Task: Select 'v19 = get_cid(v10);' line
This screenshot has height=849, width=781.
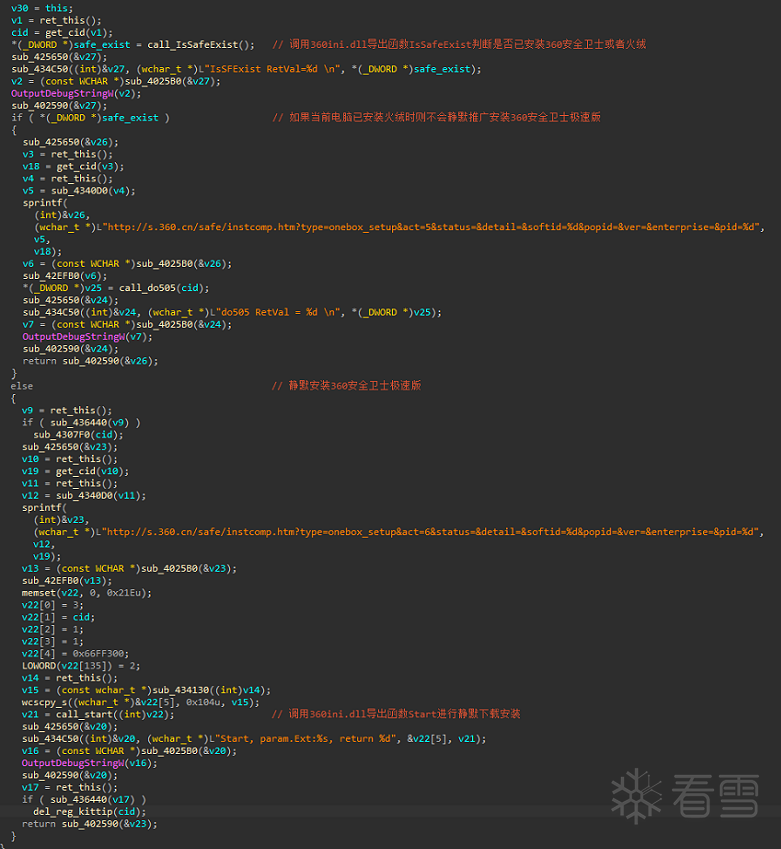Action: (75, 471)
